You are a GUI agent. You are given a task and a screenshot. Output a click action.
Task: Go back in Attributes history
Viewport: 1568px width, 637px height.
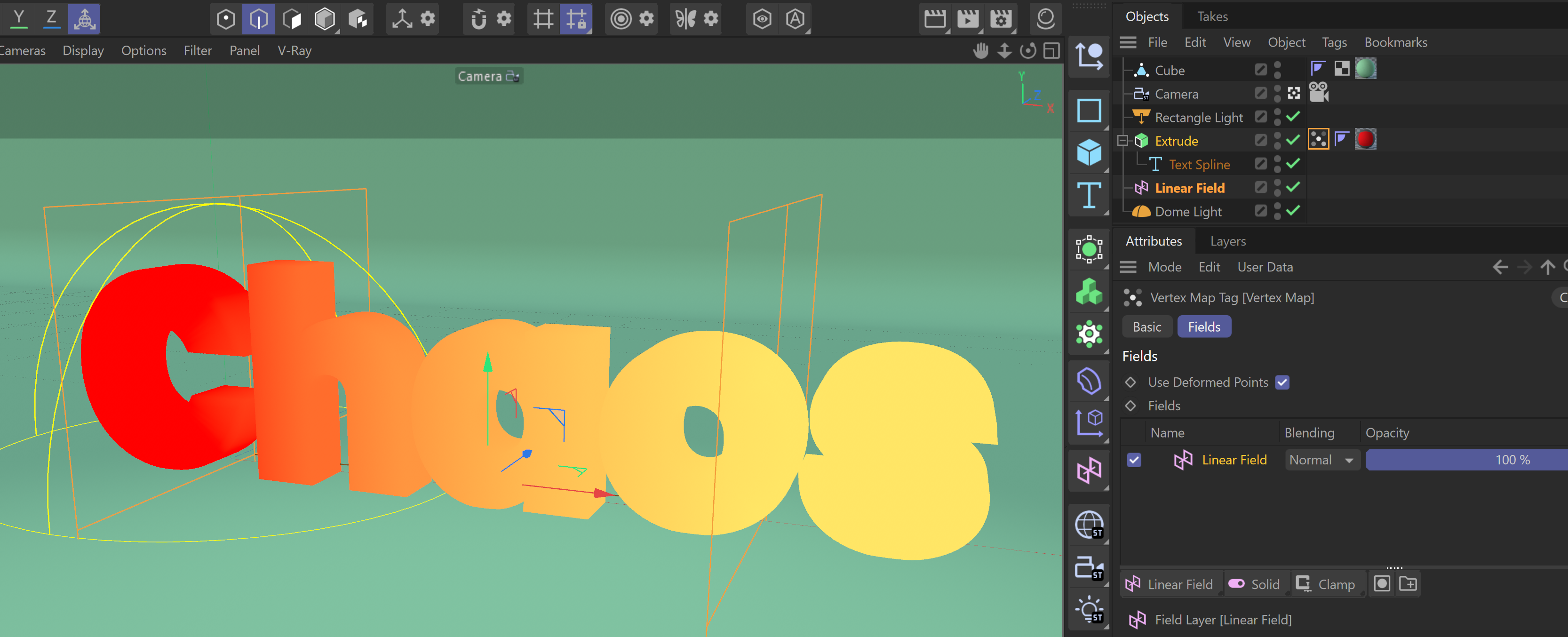click(x=1500, y=267)
